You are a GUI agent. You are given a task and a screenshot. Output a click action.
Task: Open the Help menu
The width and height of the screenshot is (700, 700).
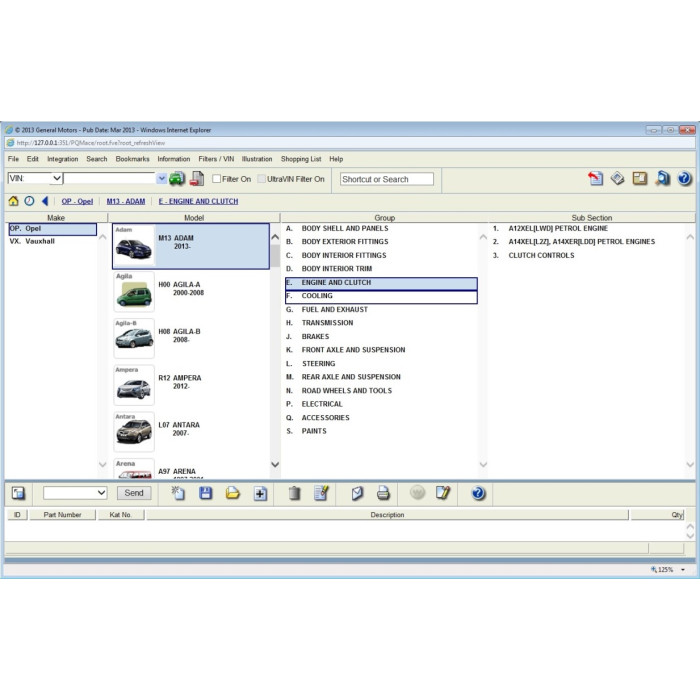(x=336, y=159)
